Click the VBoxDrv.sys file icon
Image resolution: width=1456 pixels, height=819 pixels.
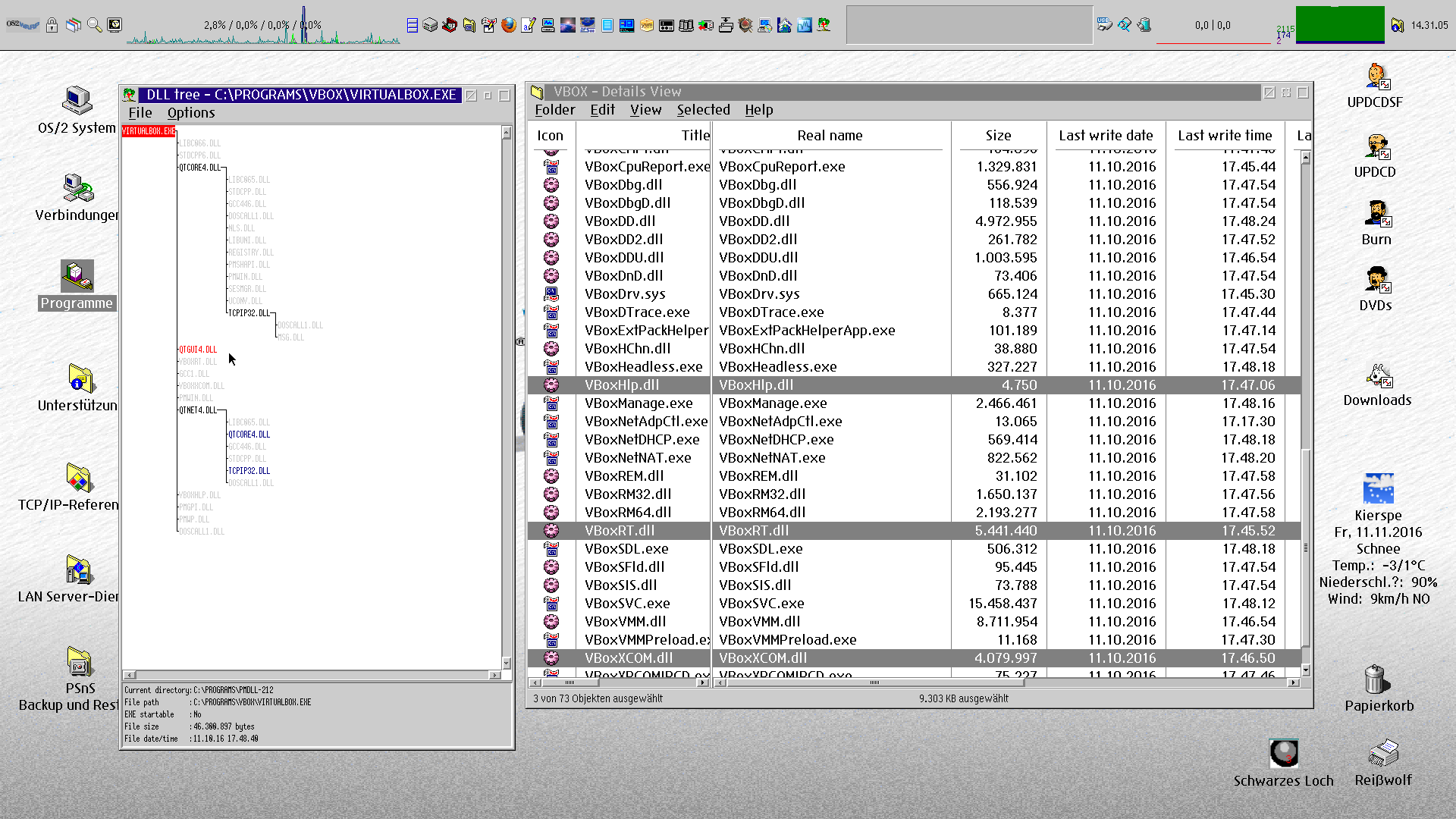click(551, 293)
